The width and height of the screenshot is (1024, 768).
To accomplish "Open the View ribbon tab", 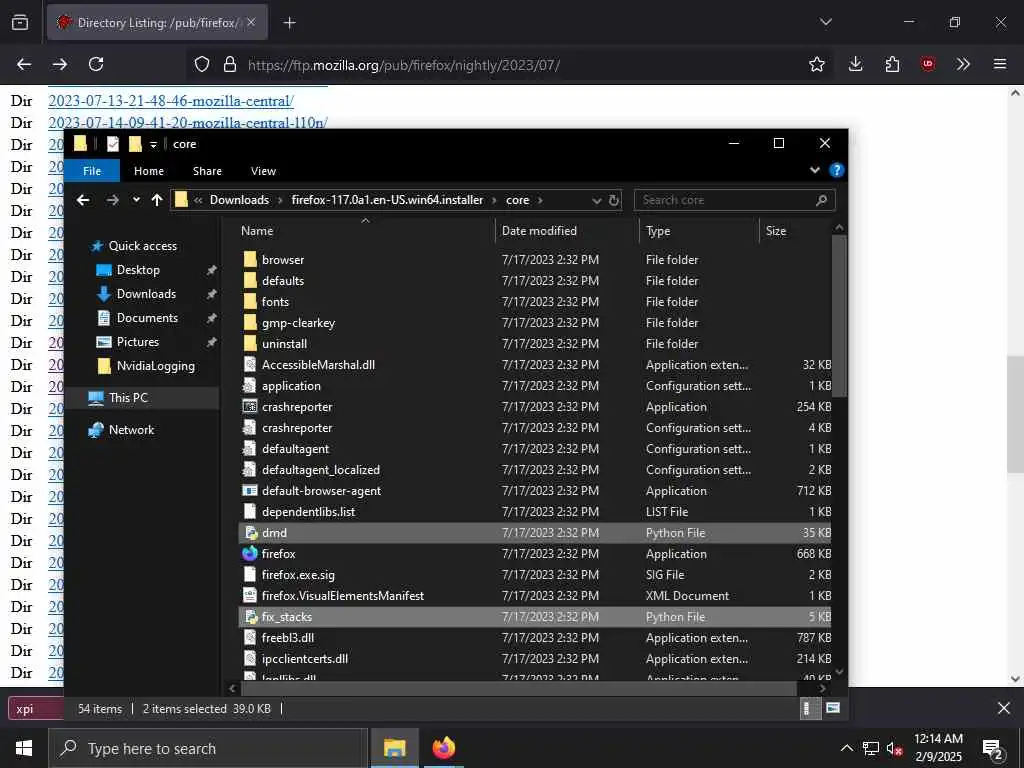I will 263,171.
